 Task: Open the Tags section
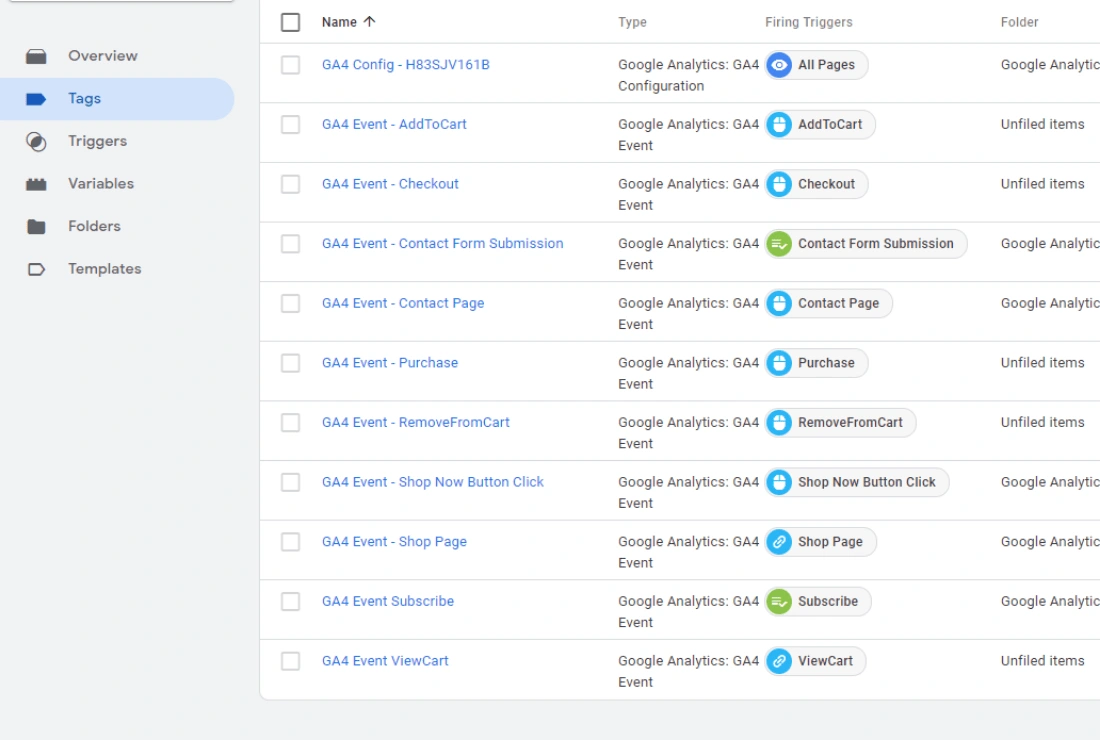tap(84, 99)
